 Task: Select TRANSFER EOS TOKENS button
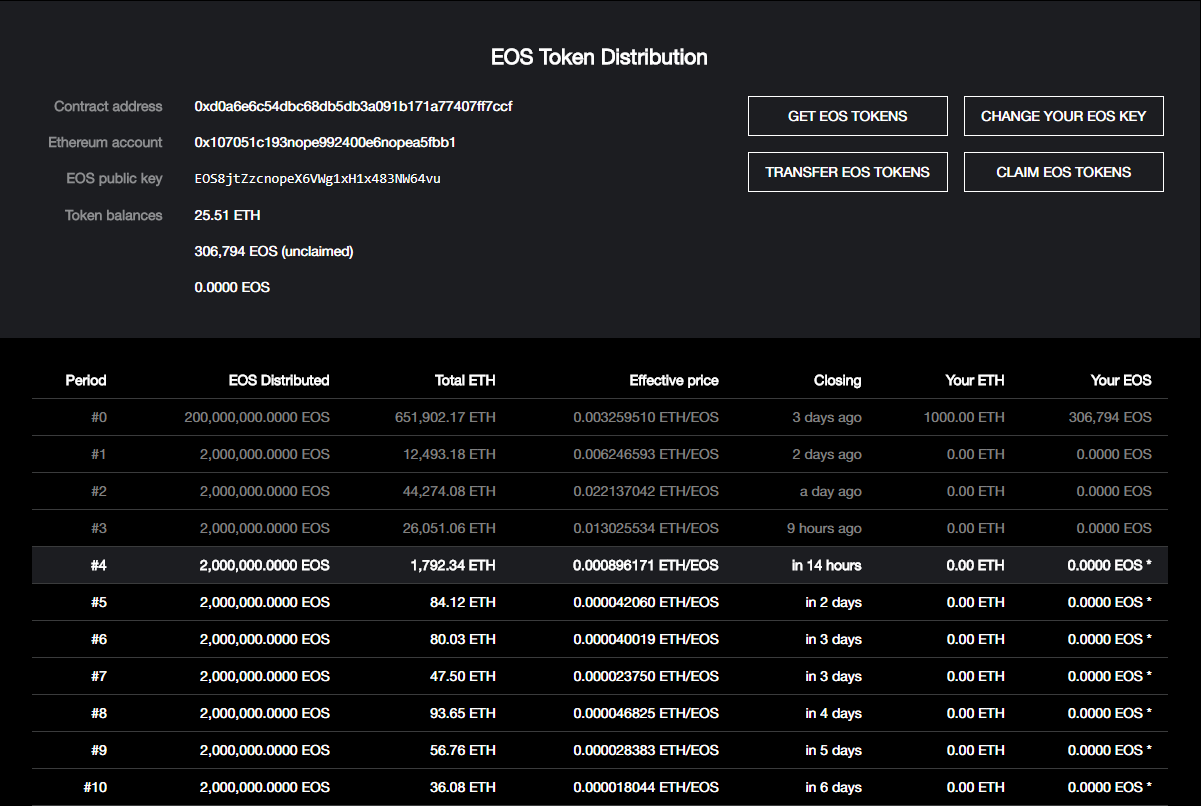point(848,172)
